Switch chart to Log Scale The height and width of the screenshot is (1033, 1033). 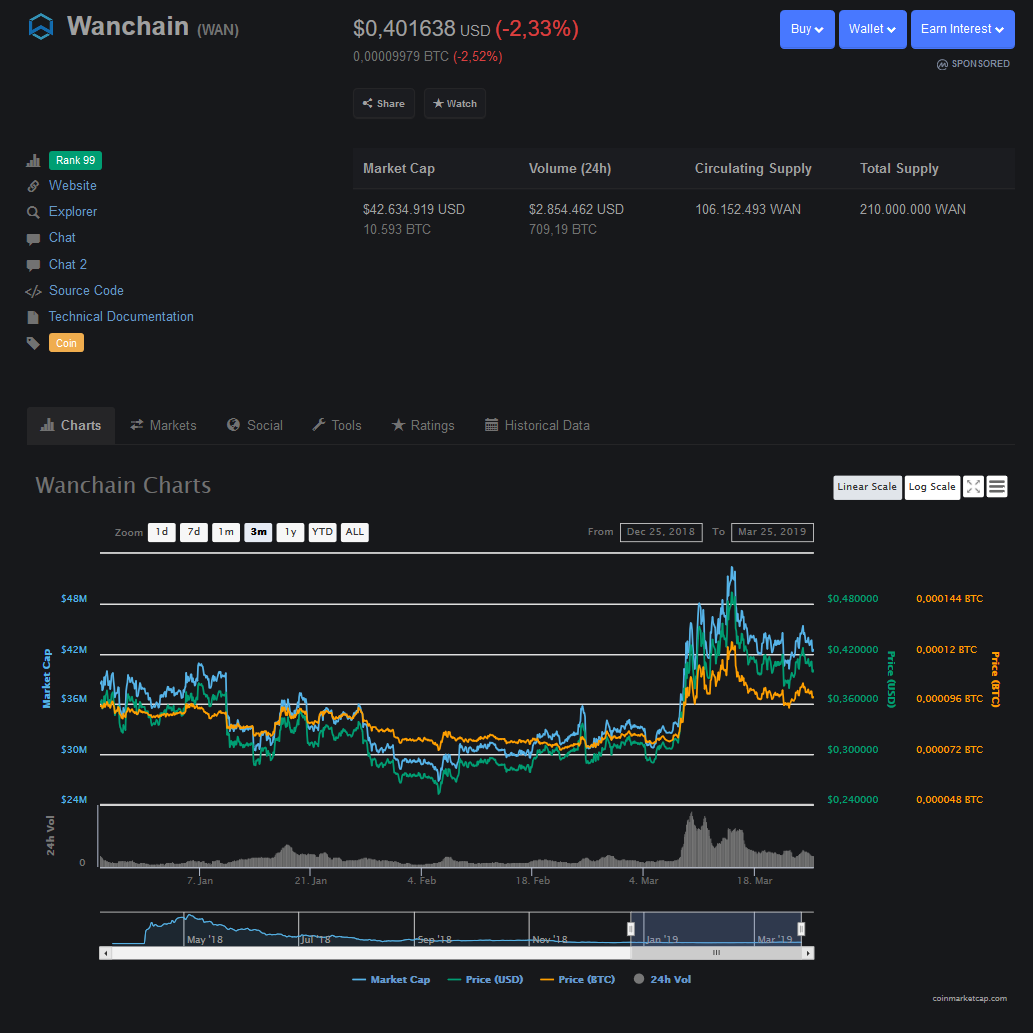pyautogui.click(x=932, y=488)
